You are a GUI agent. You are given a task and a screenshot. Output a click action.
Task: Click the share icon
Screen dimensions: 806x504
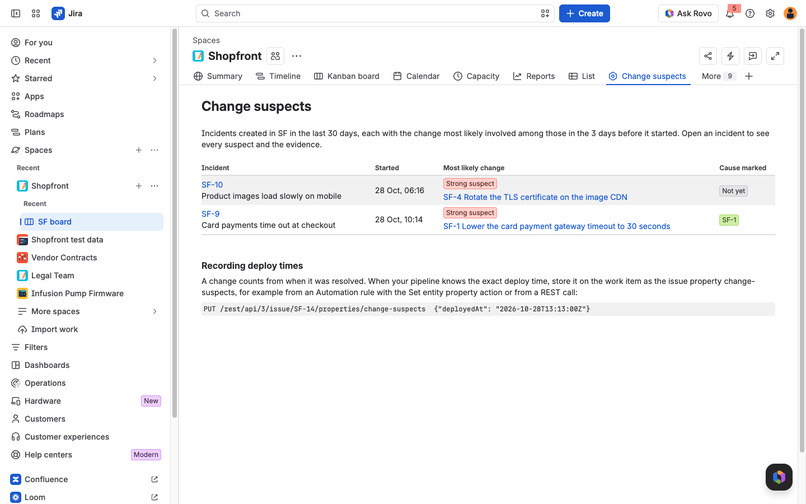708,56
